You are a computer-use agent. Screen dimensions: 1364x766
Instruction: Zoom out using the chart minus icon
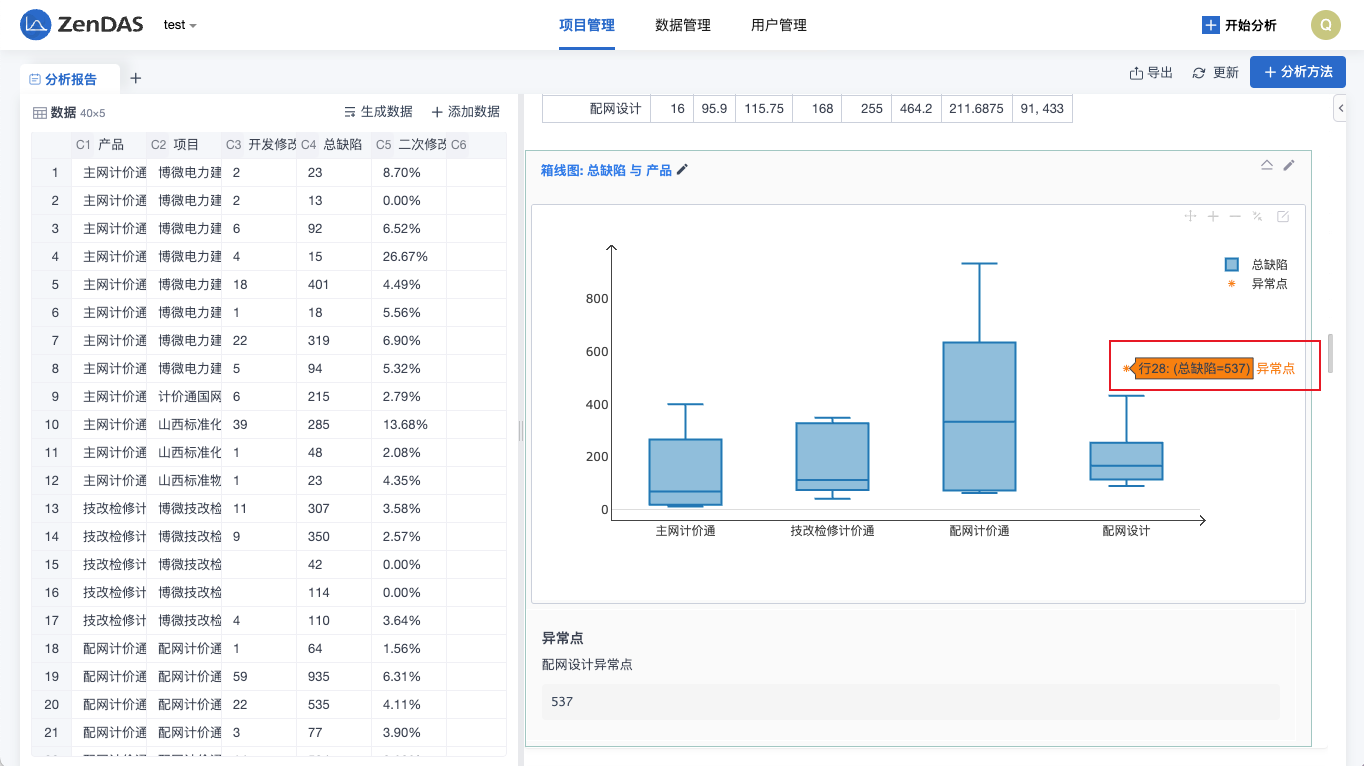pos(1235,216)
